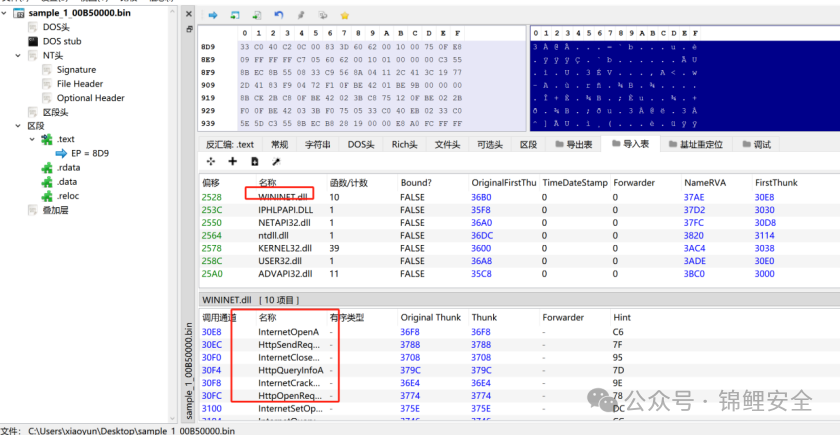Click the sample_1_00B50000.bin file icon

19,13
